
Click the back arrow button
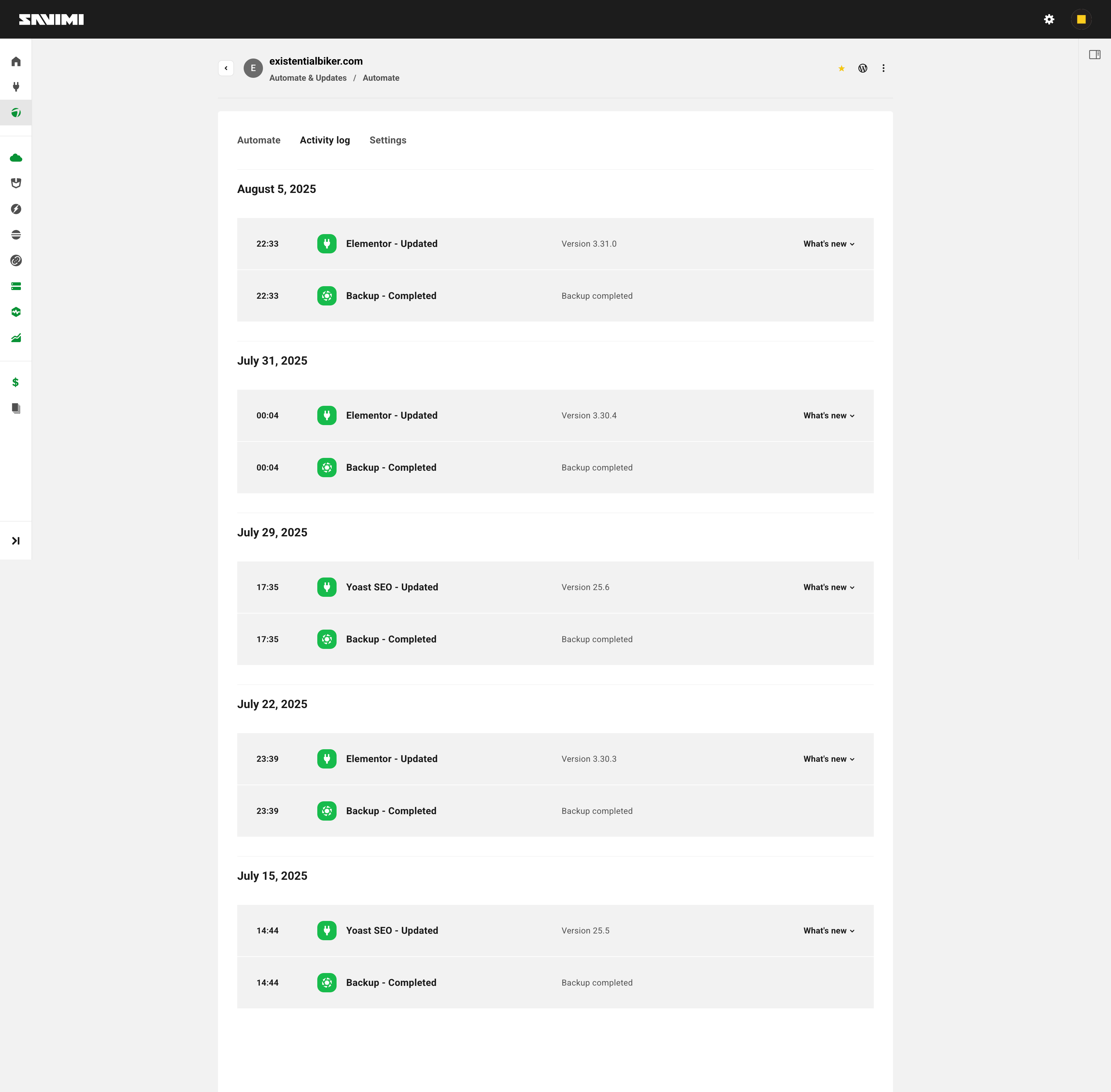pyautogui.click(x=226, y=68)
